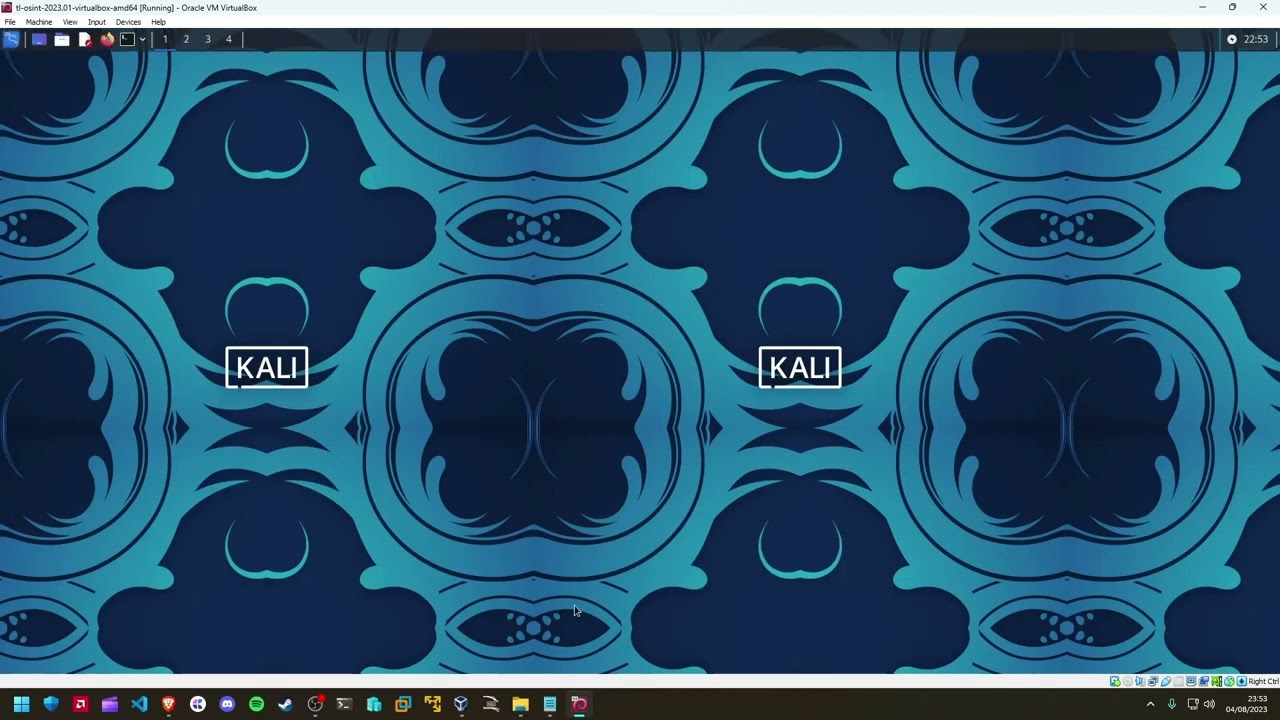
Task: Open the VirtualBox Input menu
Action: 97,22
